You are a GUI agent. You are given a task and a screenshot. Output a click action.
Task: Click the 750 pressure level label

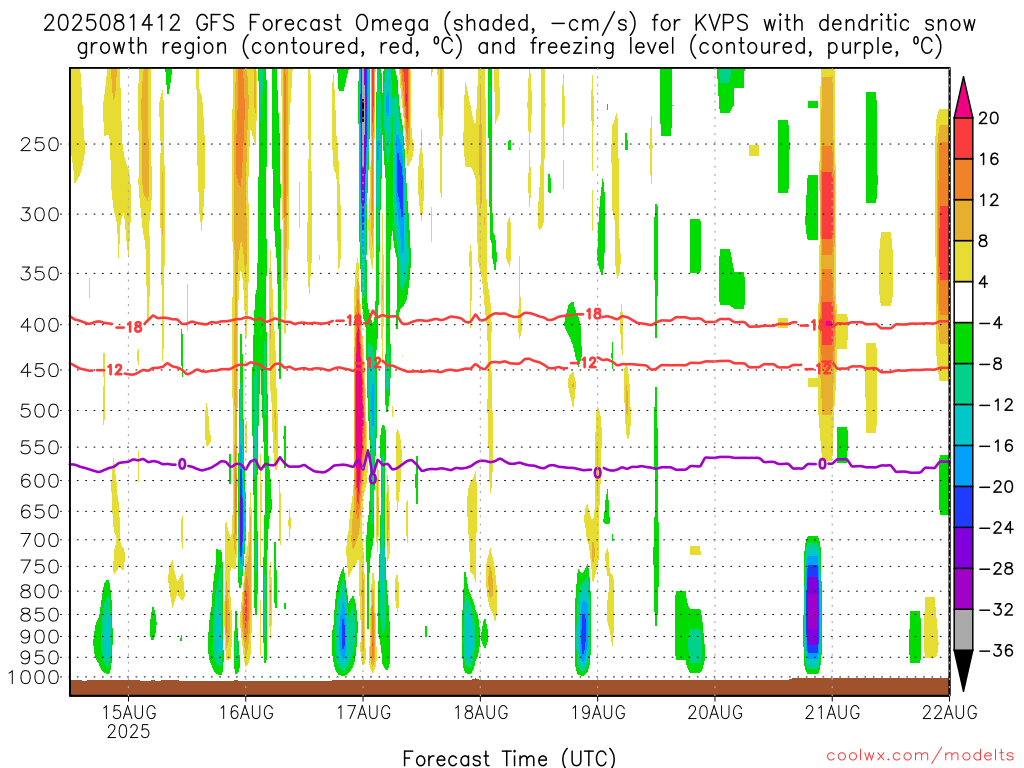[40, 567]
